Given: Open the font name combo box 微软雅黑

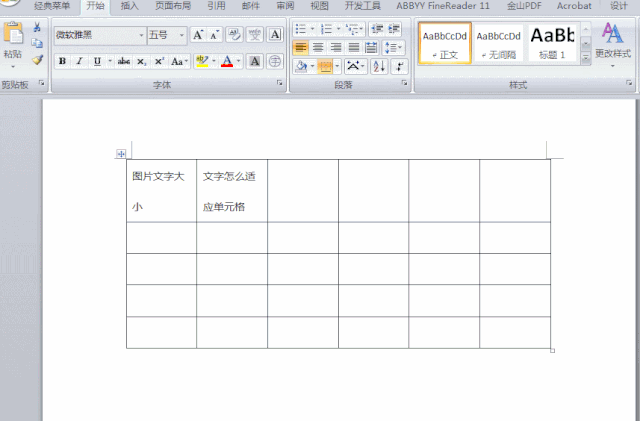Looking at the screenshot, I should coord(100,35).
